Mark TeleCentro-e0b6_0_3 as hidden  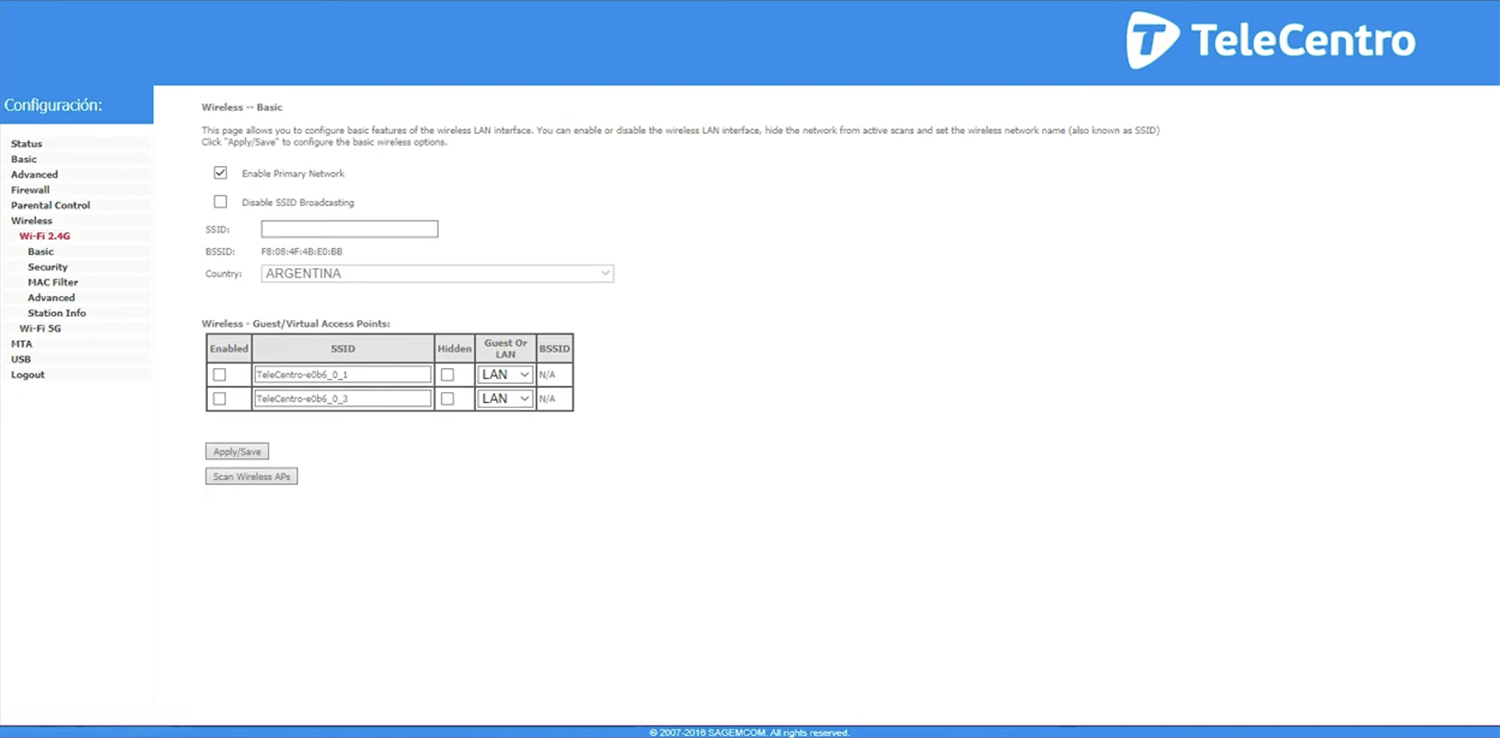click(x=447, y=399)
